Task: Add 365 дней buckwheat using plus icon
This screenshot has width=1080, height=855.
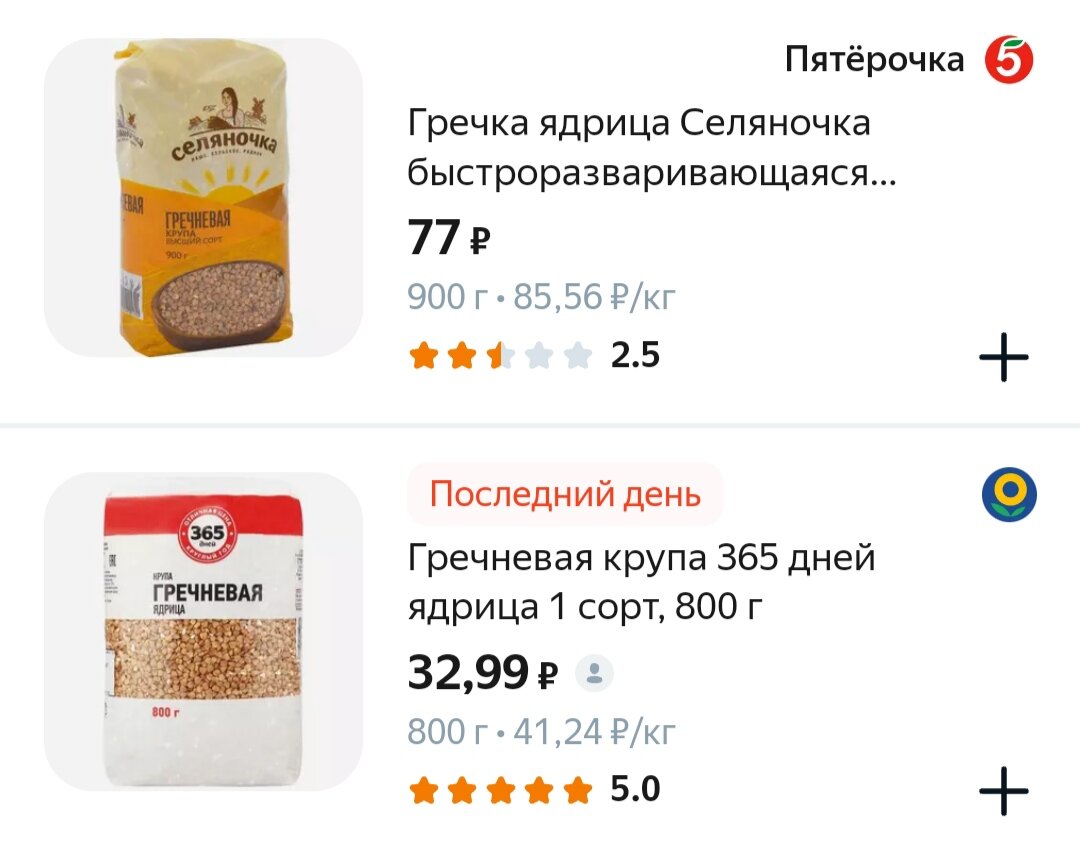Action: click(1004, 791)
